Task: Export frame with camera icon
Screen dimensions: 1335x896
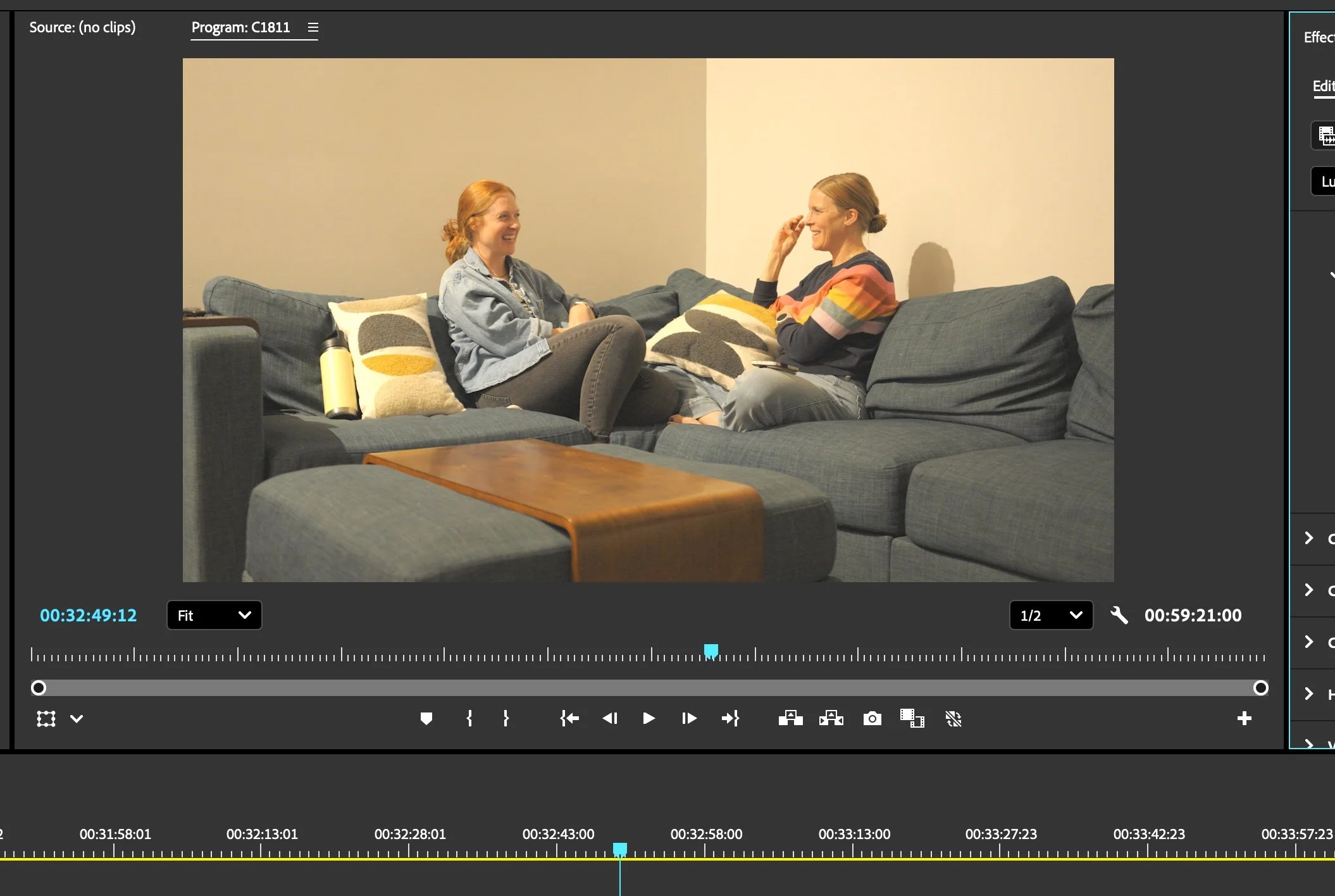Action: (x=872, y=718)
